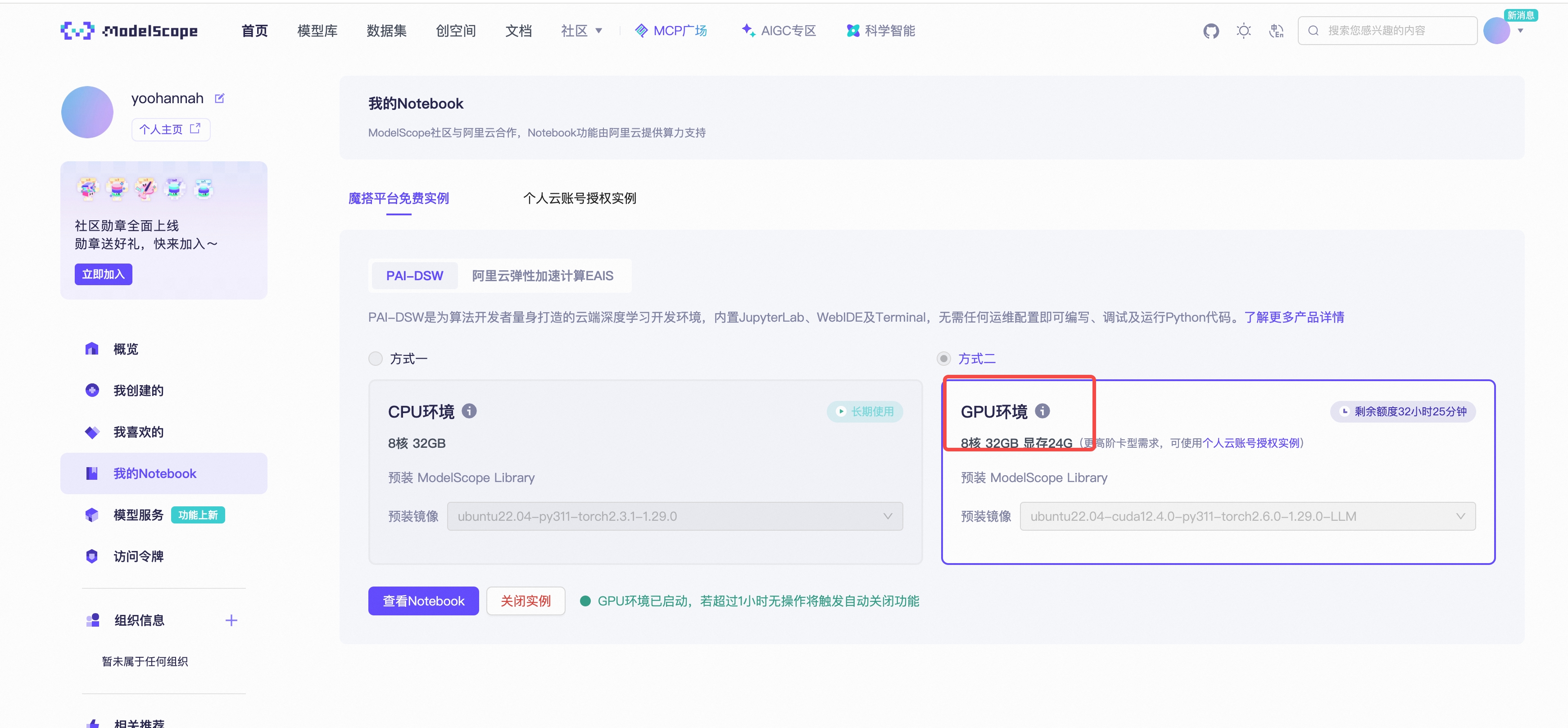Click plus icon beside 组织信息

tap(231, 620)
